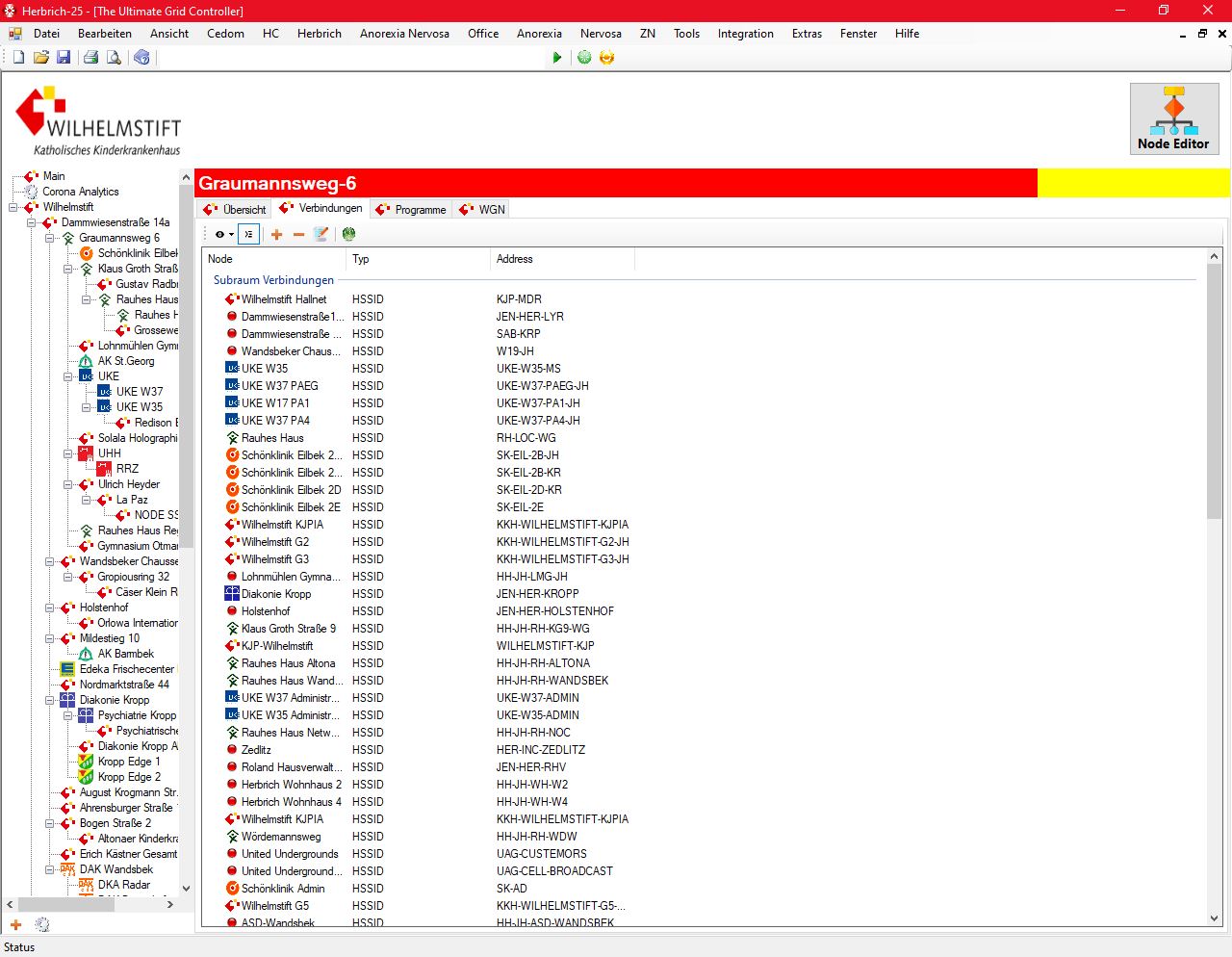
Task: Open the Tools menu
Action: coord(686,34)
